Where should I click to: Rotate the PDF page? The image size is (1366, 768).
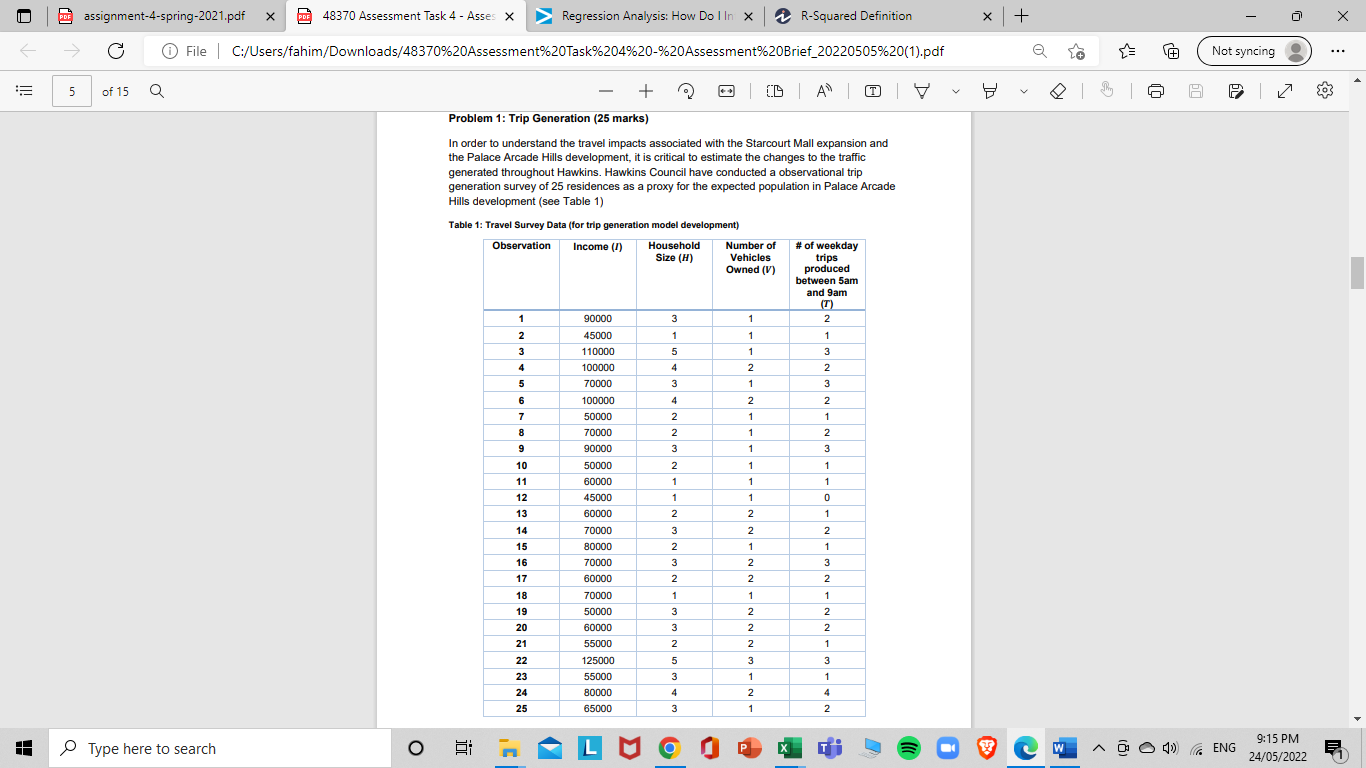[686, 91]
